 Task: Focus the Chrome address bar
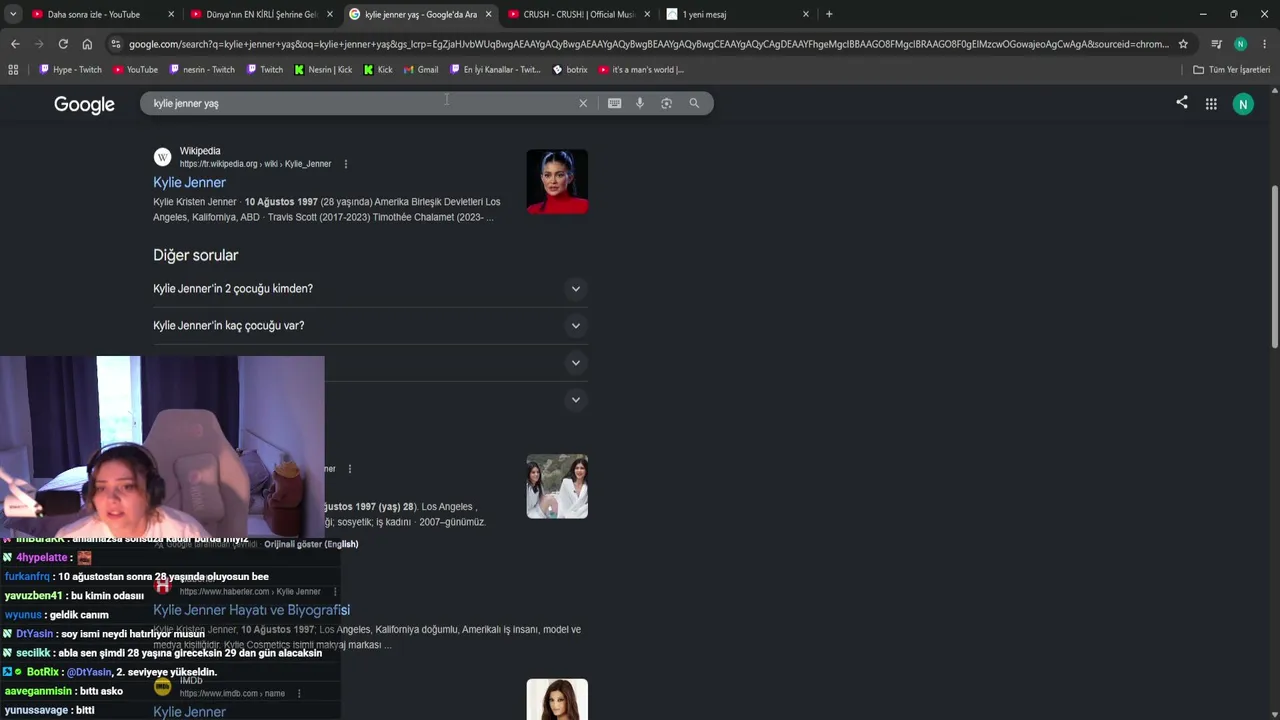(648, 44)
